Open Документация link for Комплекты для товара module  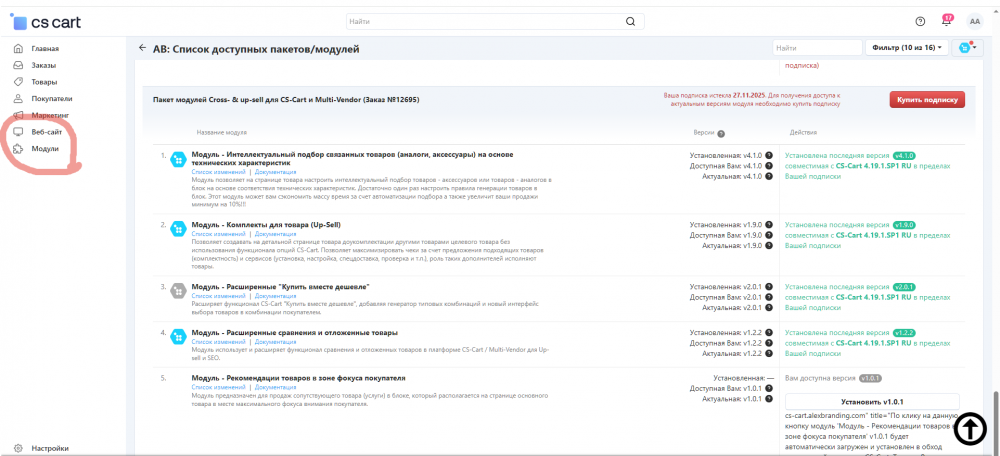point(276,234)
